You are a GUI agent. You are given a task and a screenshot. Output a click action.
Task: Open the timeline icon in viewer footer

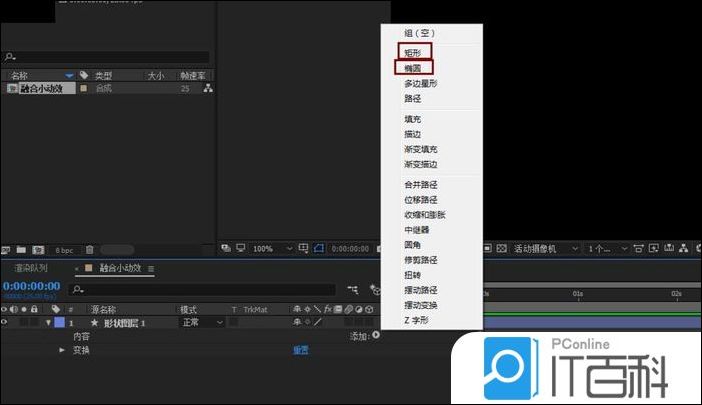[669, 248]
